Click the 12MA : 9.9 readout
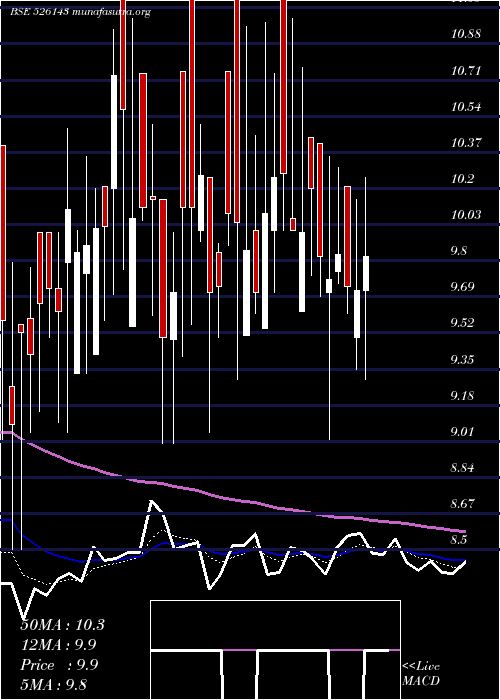This screenshot has width=500, height=700. [x=58, y=645]
